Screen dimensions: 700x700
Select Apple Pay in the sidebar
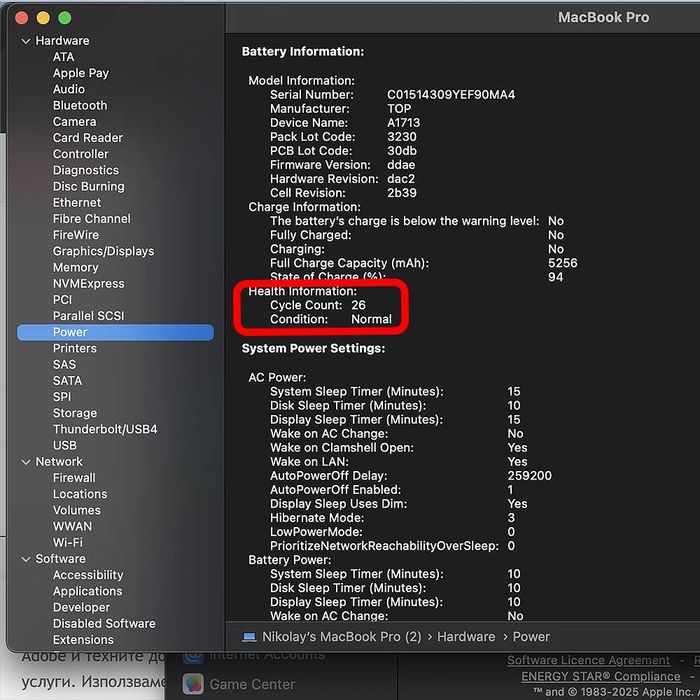[81, 73]
